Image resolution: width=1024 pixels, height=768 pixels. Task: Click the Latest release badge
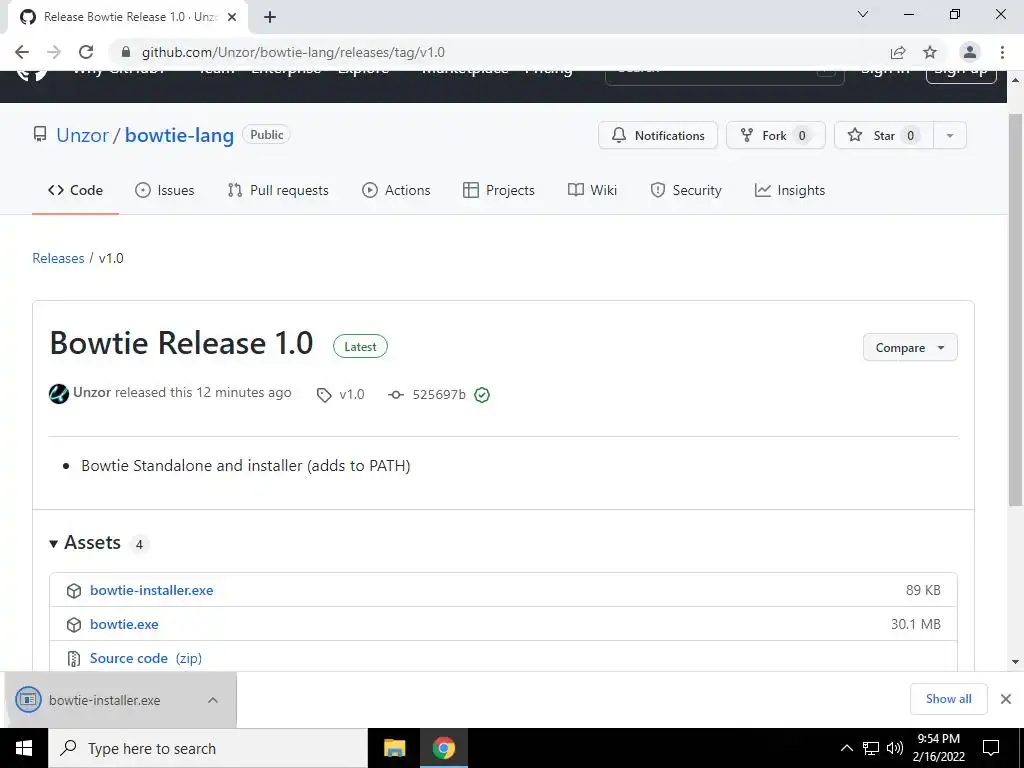point(360,347)
